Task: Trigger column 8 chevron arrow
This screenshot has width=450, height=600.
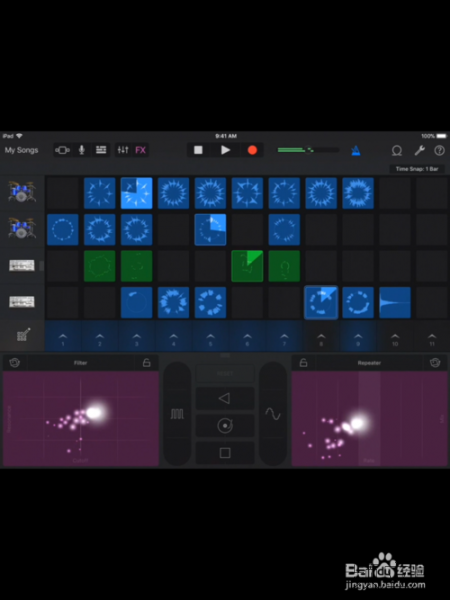Action: click(x=321, y=337)
